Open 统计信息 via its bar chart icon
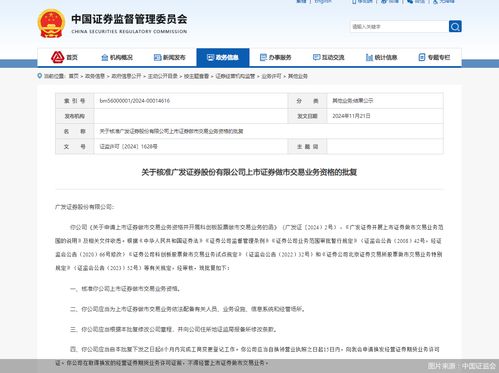Screen dimensions: 499x373 (369, 57)
